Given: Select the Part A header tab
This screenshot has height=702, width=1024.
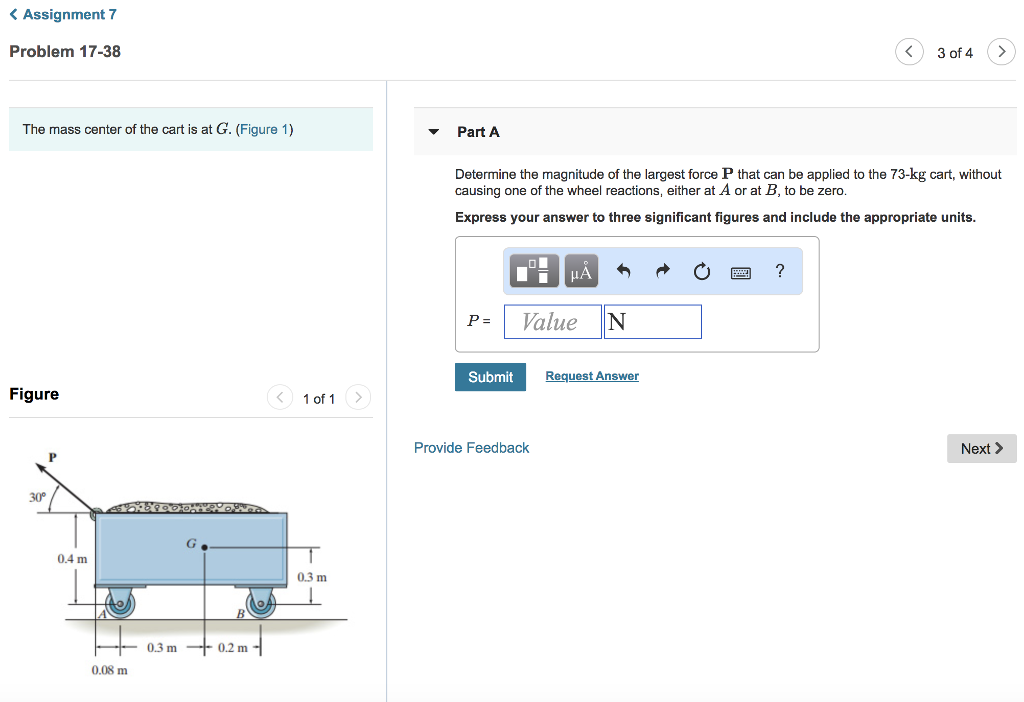Looking at the screenshot, I should click(x=478, y=131).
